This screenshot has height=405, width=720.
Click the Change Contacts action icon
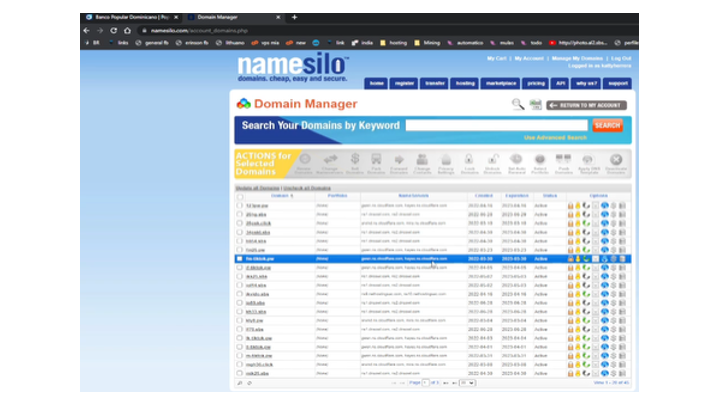tap(422, 159)
